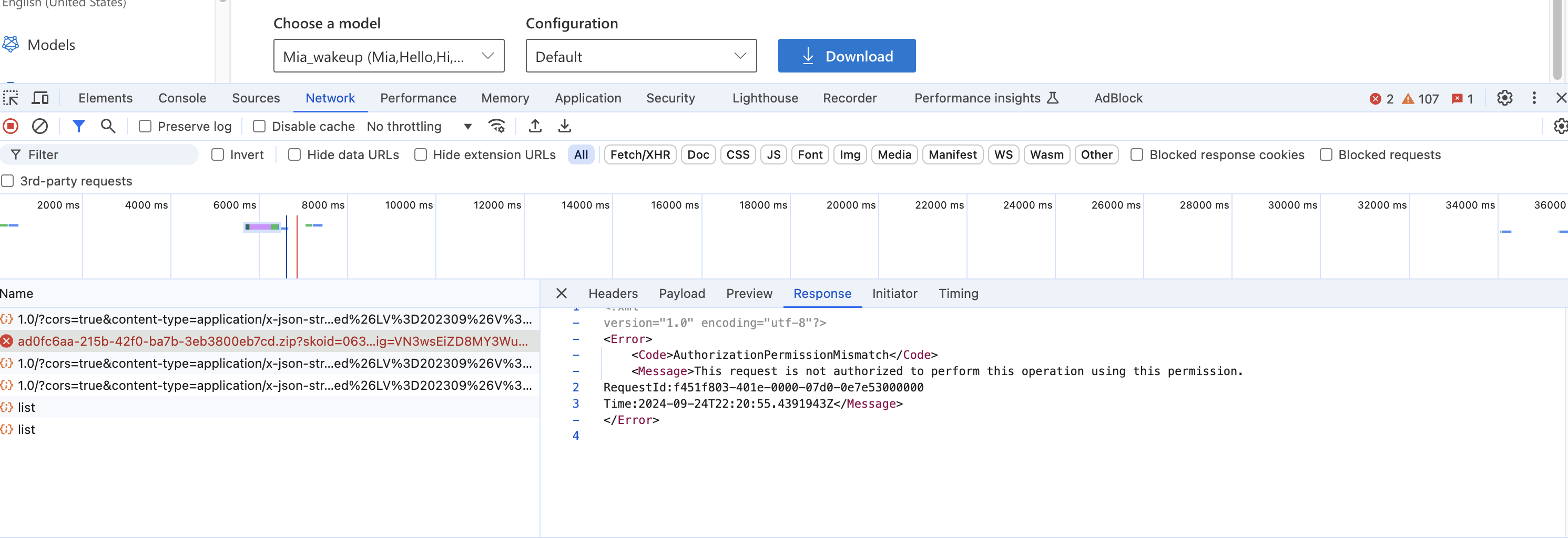Switch to the Console tab
The image size is (1568, 538).
point(182,98)
